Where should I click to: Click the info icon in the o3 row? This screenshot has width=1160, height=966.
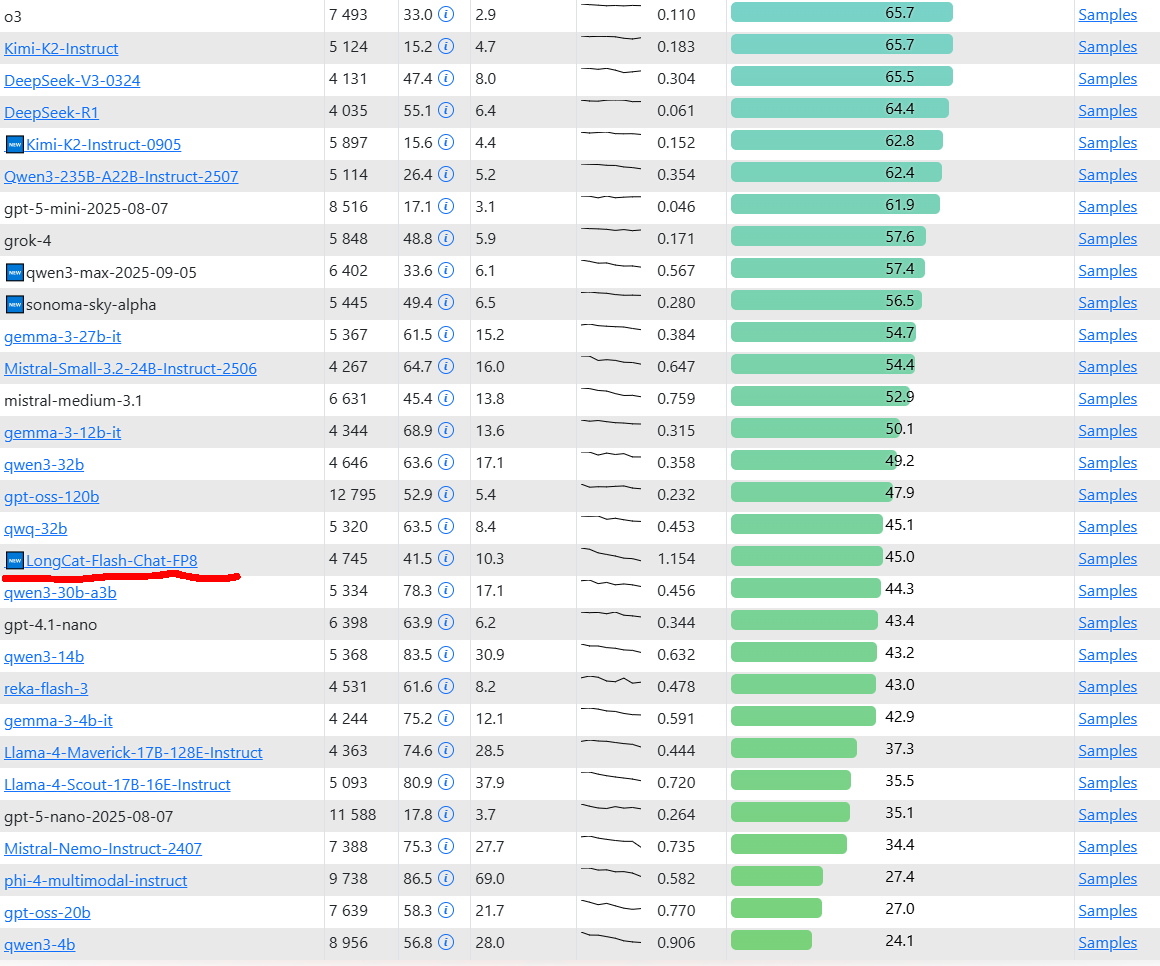pyautogui.click(x=445, y=14)
